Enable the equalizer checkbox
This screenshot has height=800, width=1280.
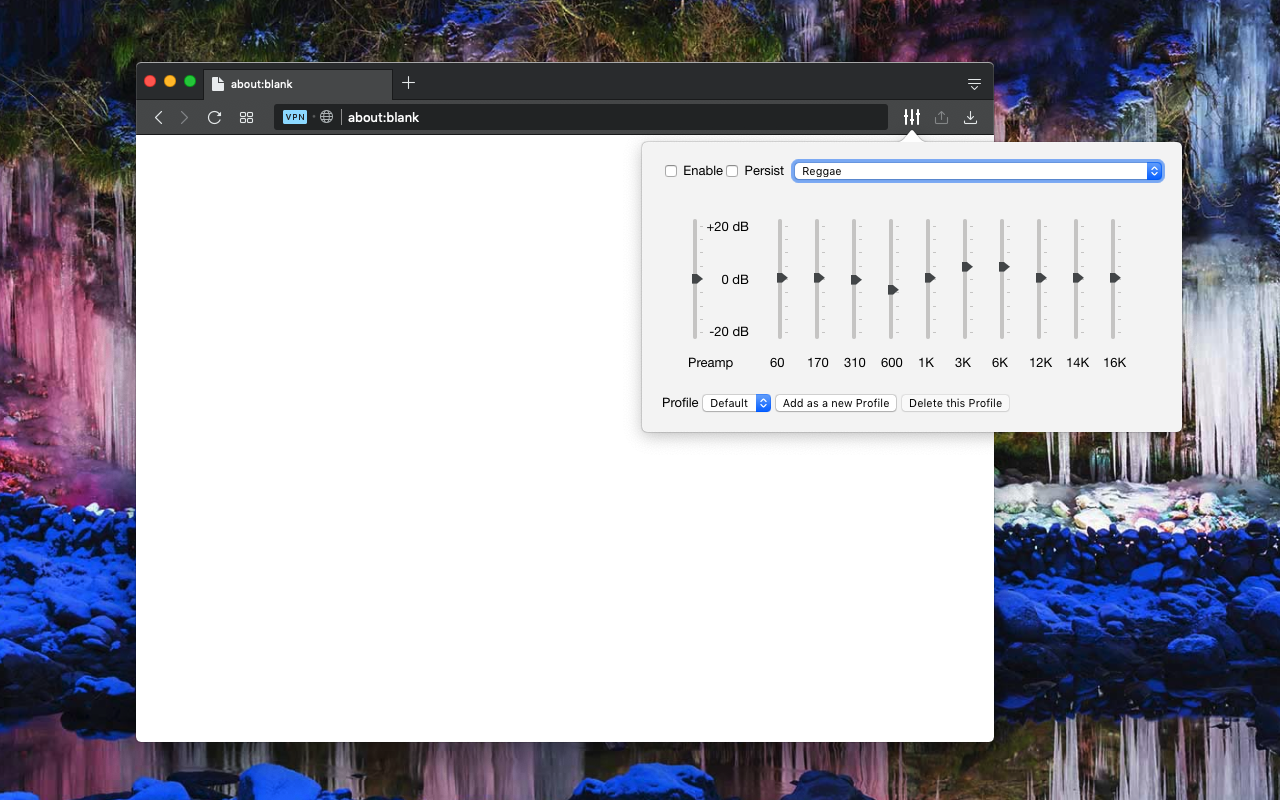(671, 171)
